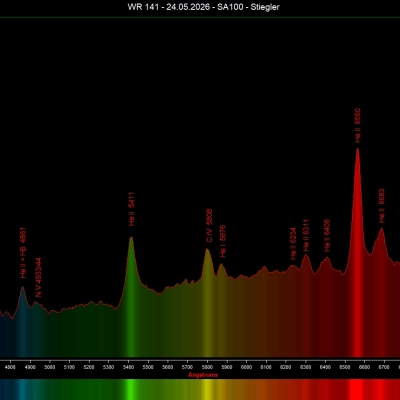400x400 pixels.
Task: Click the bright green band in bottom color strip
Action: (130, 389)
